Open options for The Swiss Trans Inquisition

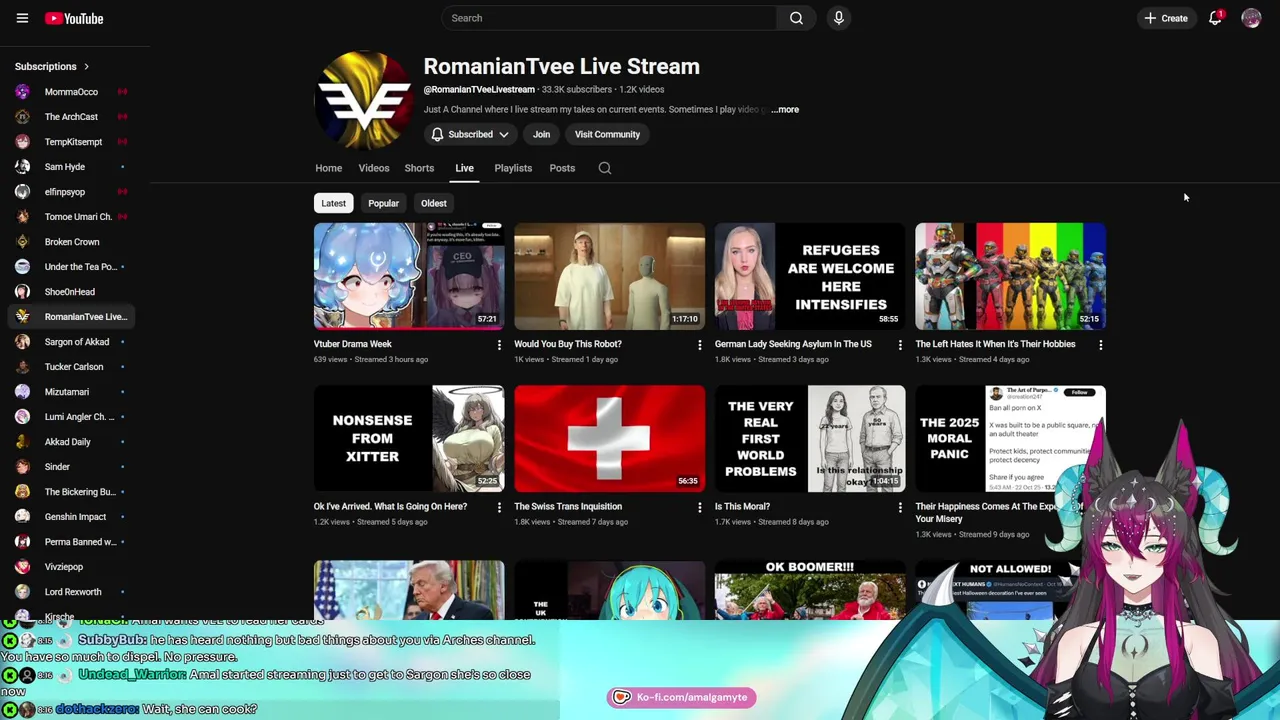pos(699,507)
